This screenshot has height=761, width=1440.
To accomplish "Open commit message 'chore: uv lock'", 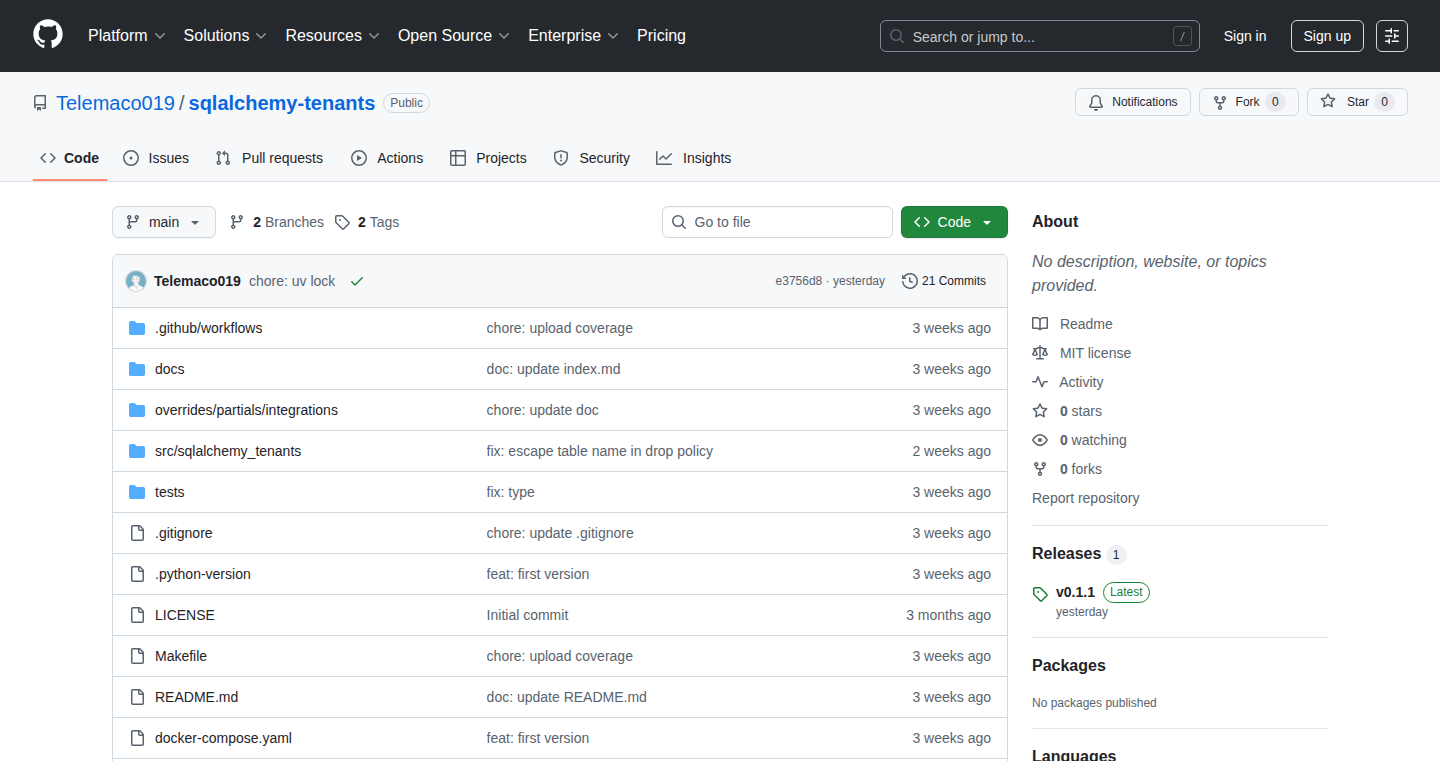I will pos(292,281).
